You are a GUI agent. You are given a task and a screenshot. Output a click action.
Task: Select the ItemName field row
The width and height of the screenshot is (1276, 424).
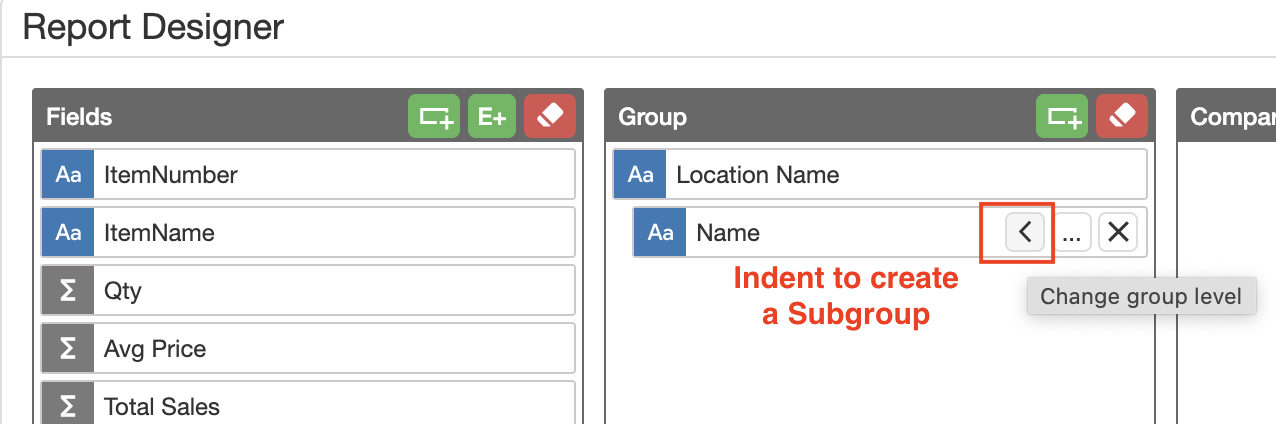click(308, 233)
